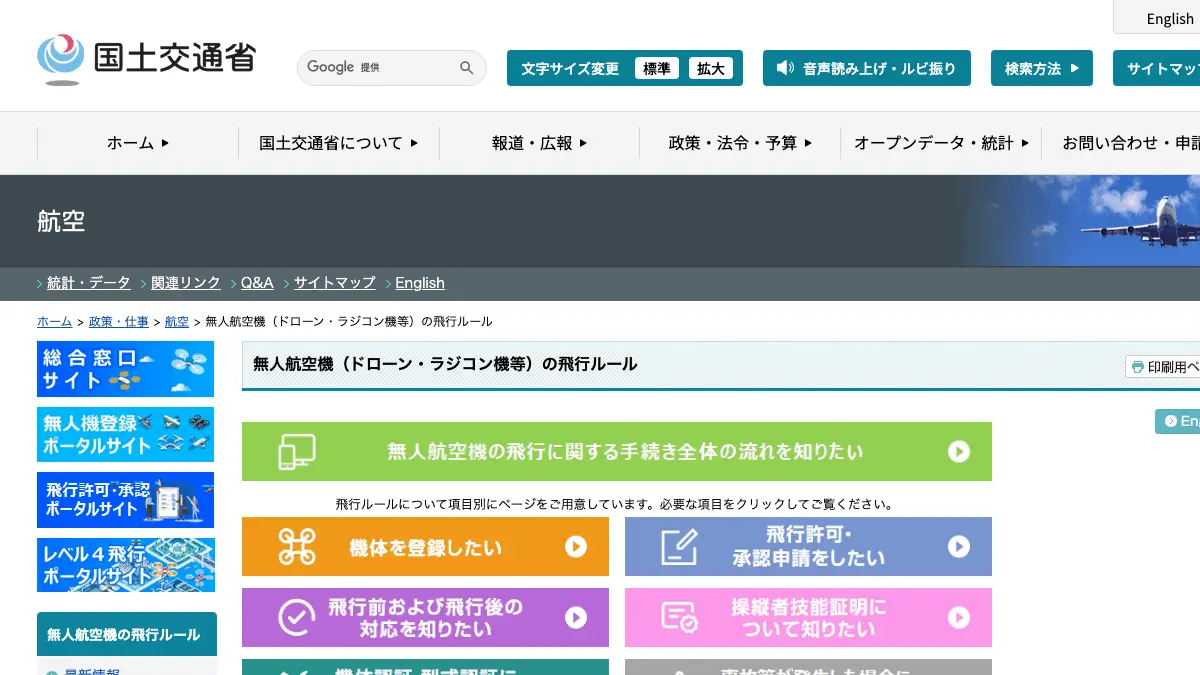Click English in the 航空 sub-navigation
Screen dimensions: 1200x675
(x=420, y=283)
